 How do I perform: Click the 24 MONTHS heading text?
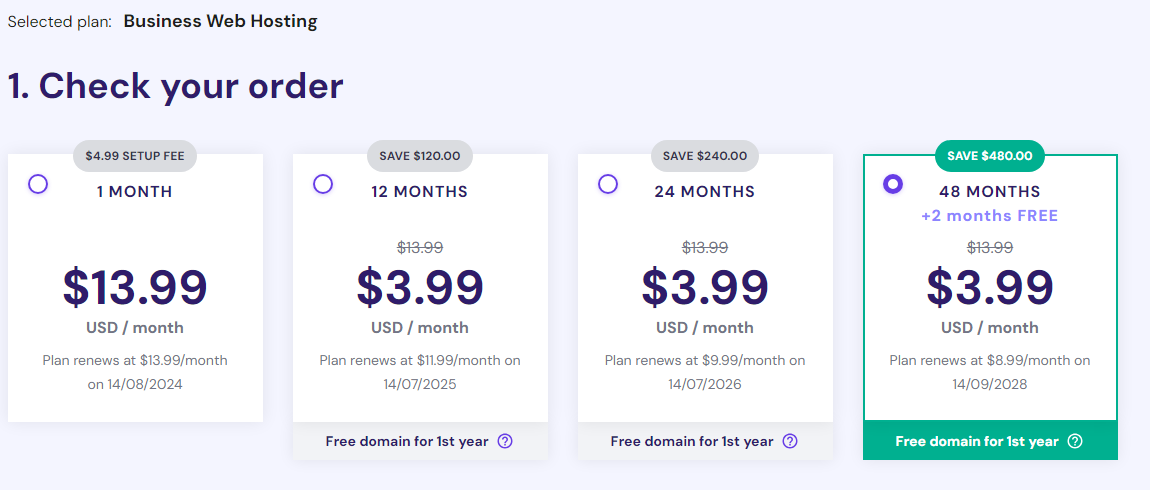[x=705, y=192]
